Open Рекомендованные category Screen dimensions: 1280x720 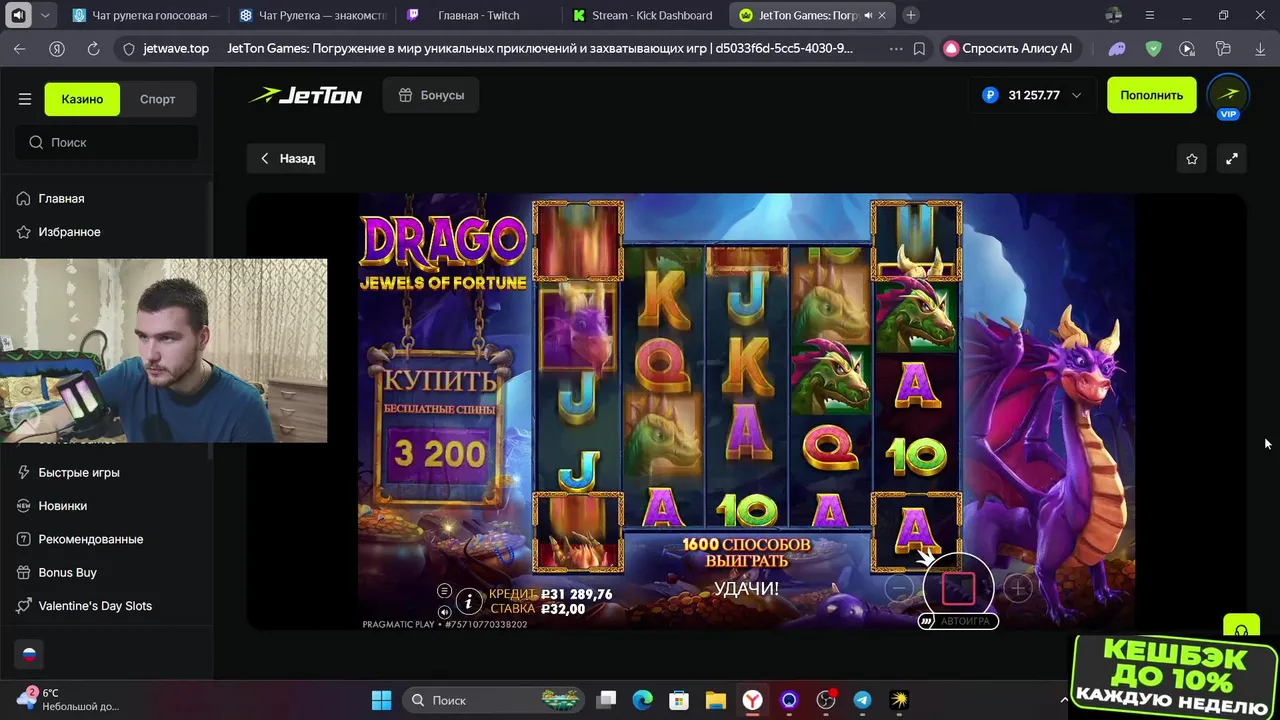pyautogui.click(x=90, y=539)
